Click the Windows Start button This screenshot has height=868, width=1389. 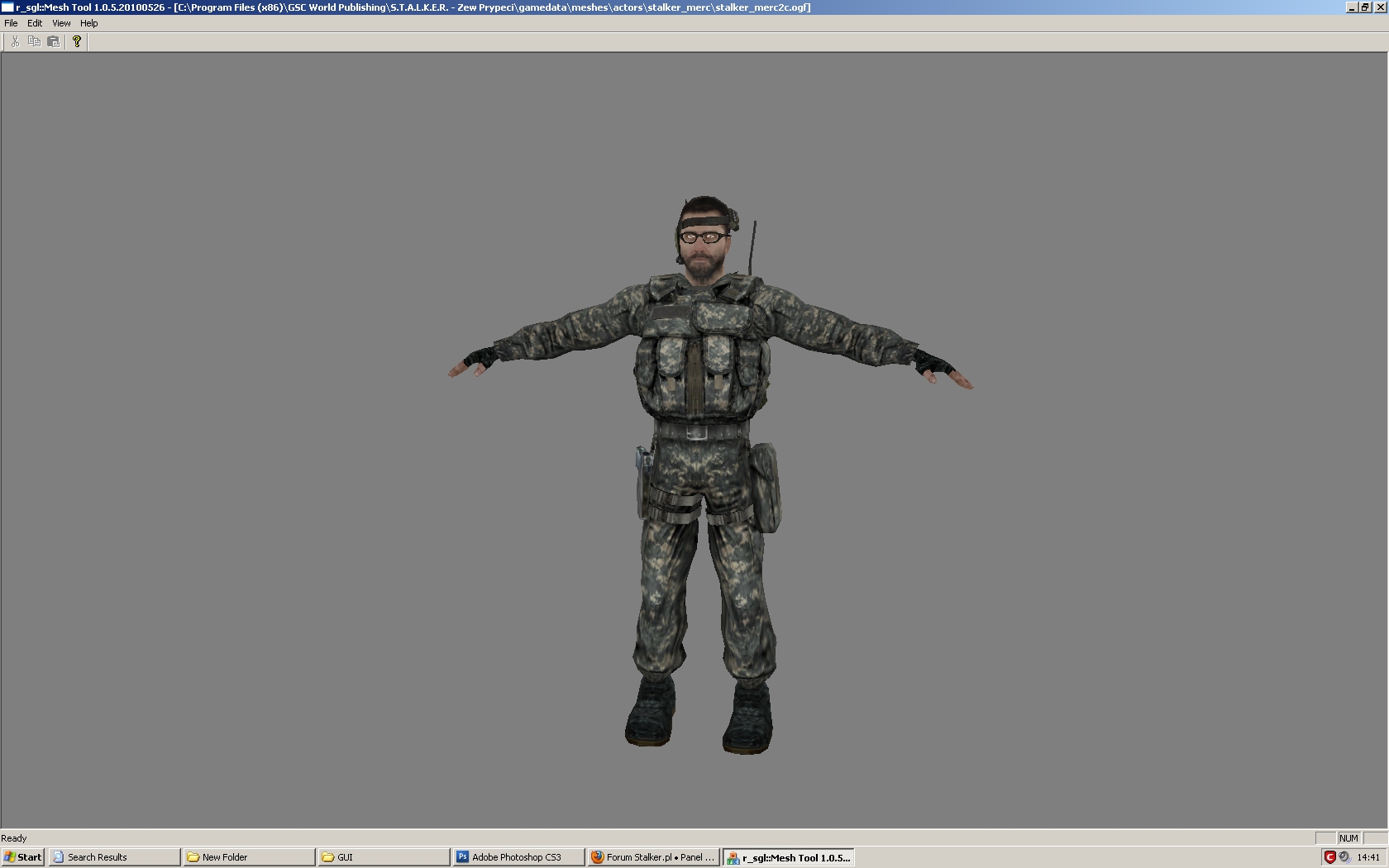click(x=23, y=857)
